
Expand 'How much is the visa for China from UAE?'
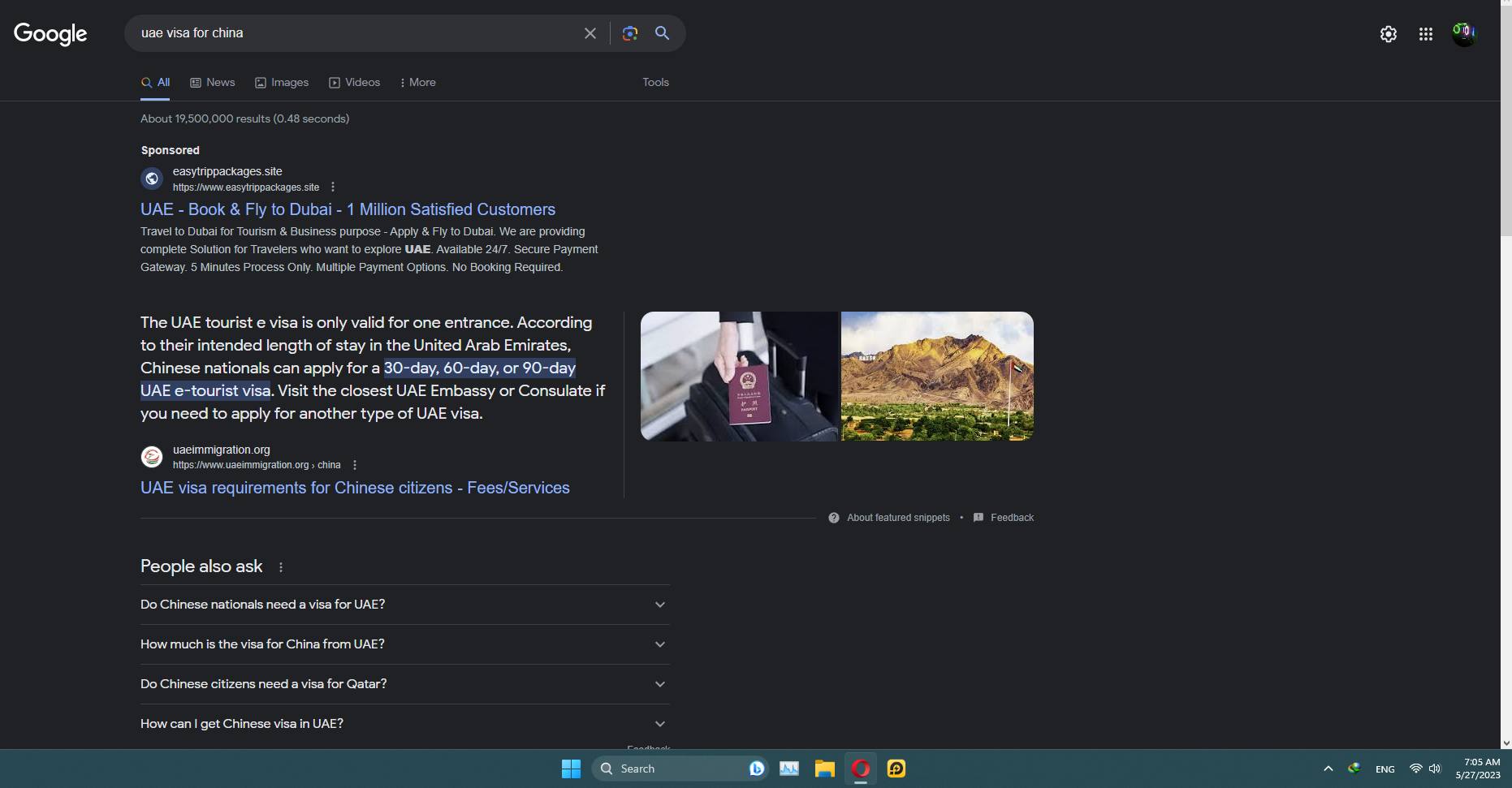tap(404, 644)
